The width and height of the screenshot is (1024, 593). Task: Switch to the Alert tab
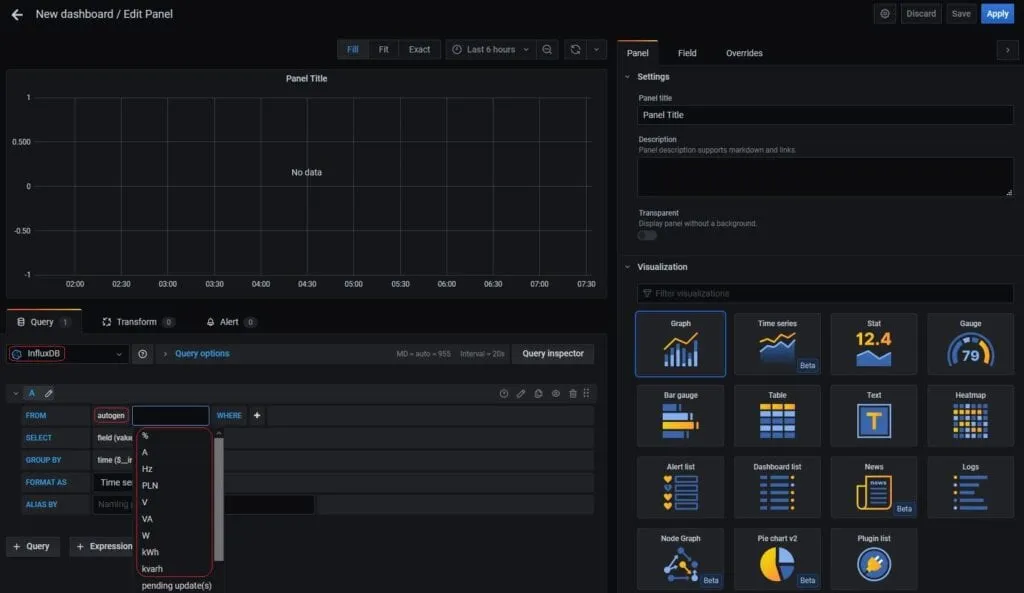pyautogui.click(x=231, y=322)
